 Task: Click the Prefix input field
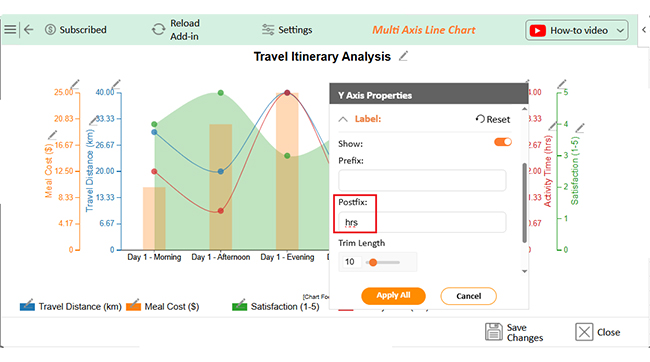tap(422, 180)
